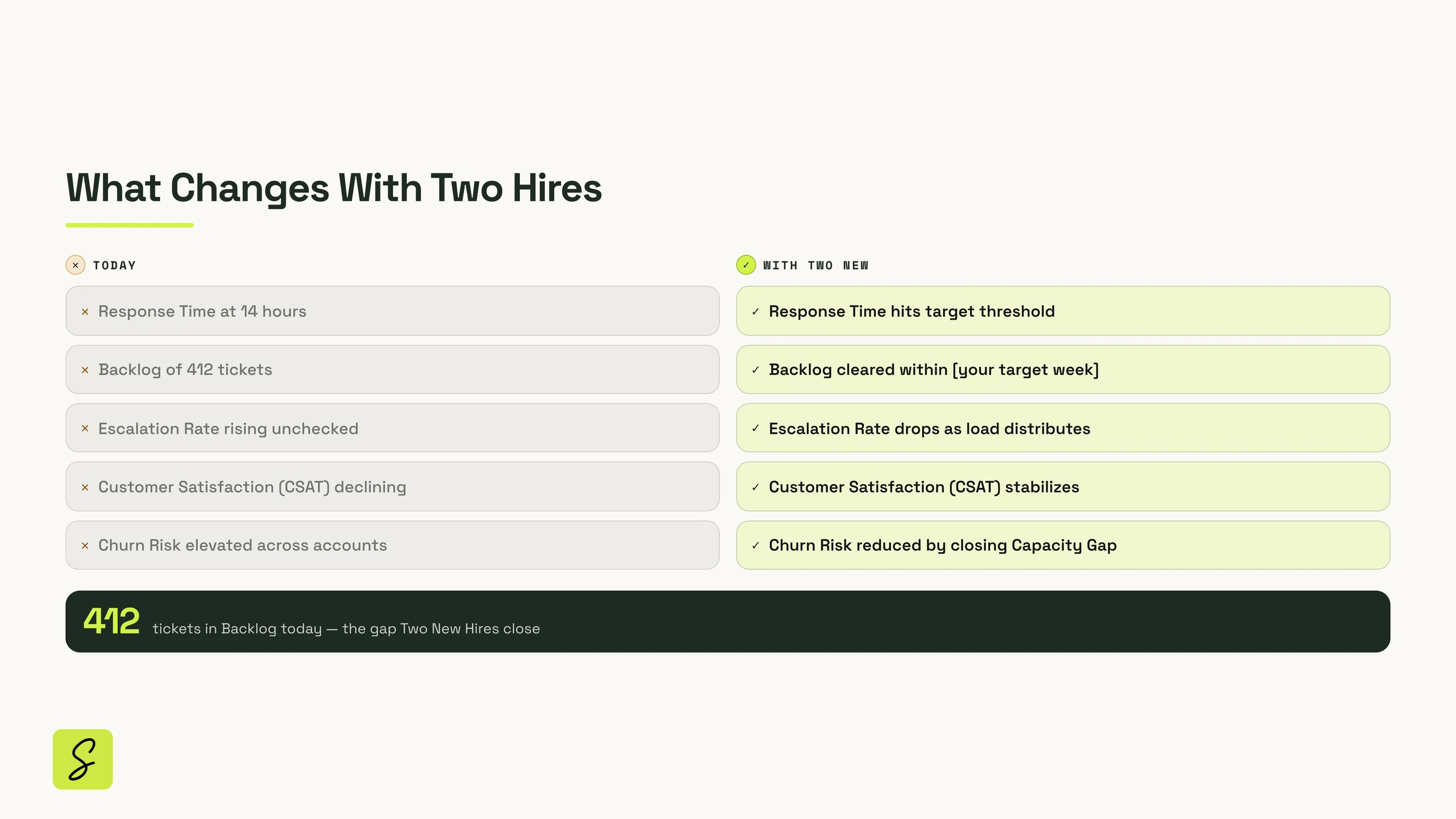
Task: Select the text Response Time at 14 hours
Action: point(202,311)
